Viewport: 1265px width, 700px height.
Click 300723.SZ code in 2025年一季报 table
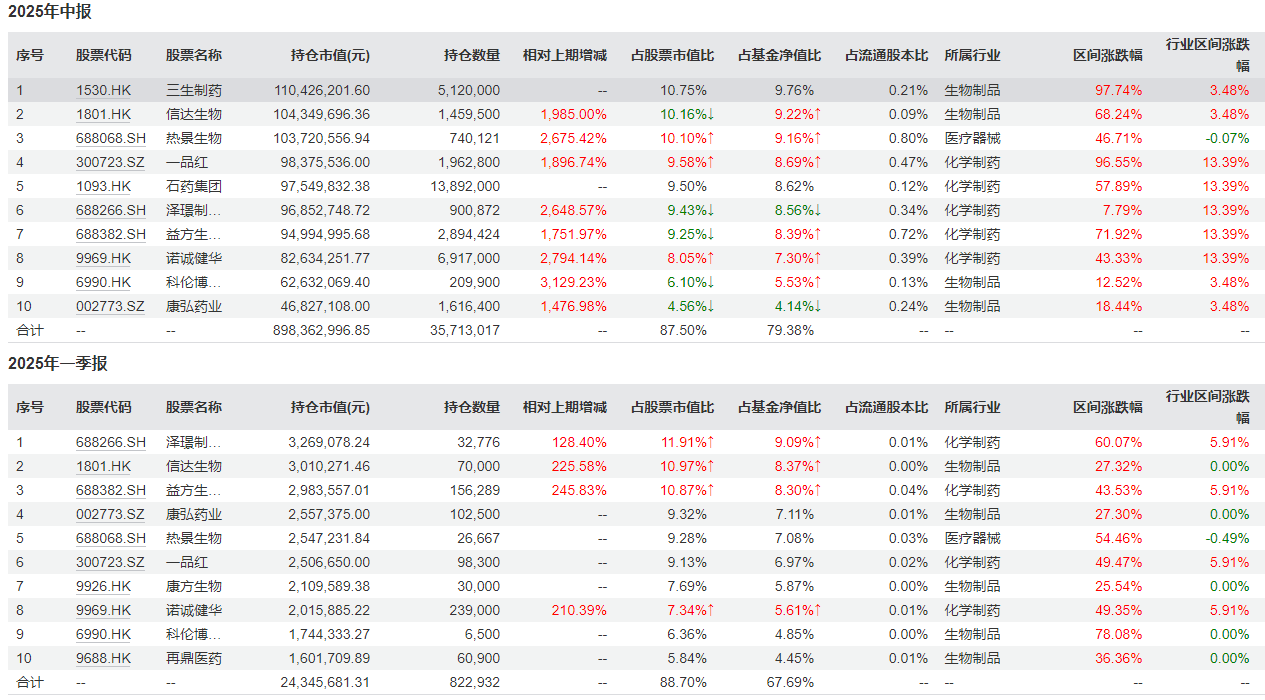(111, 562)
